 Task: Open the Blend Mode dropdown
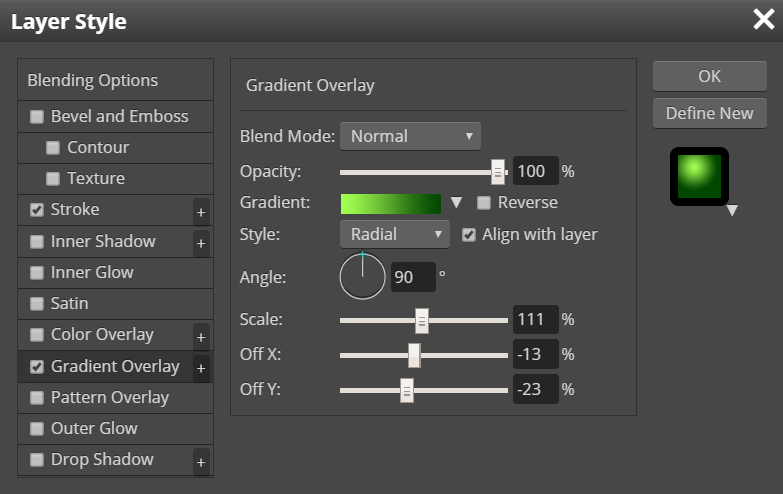tap(410, 136)
